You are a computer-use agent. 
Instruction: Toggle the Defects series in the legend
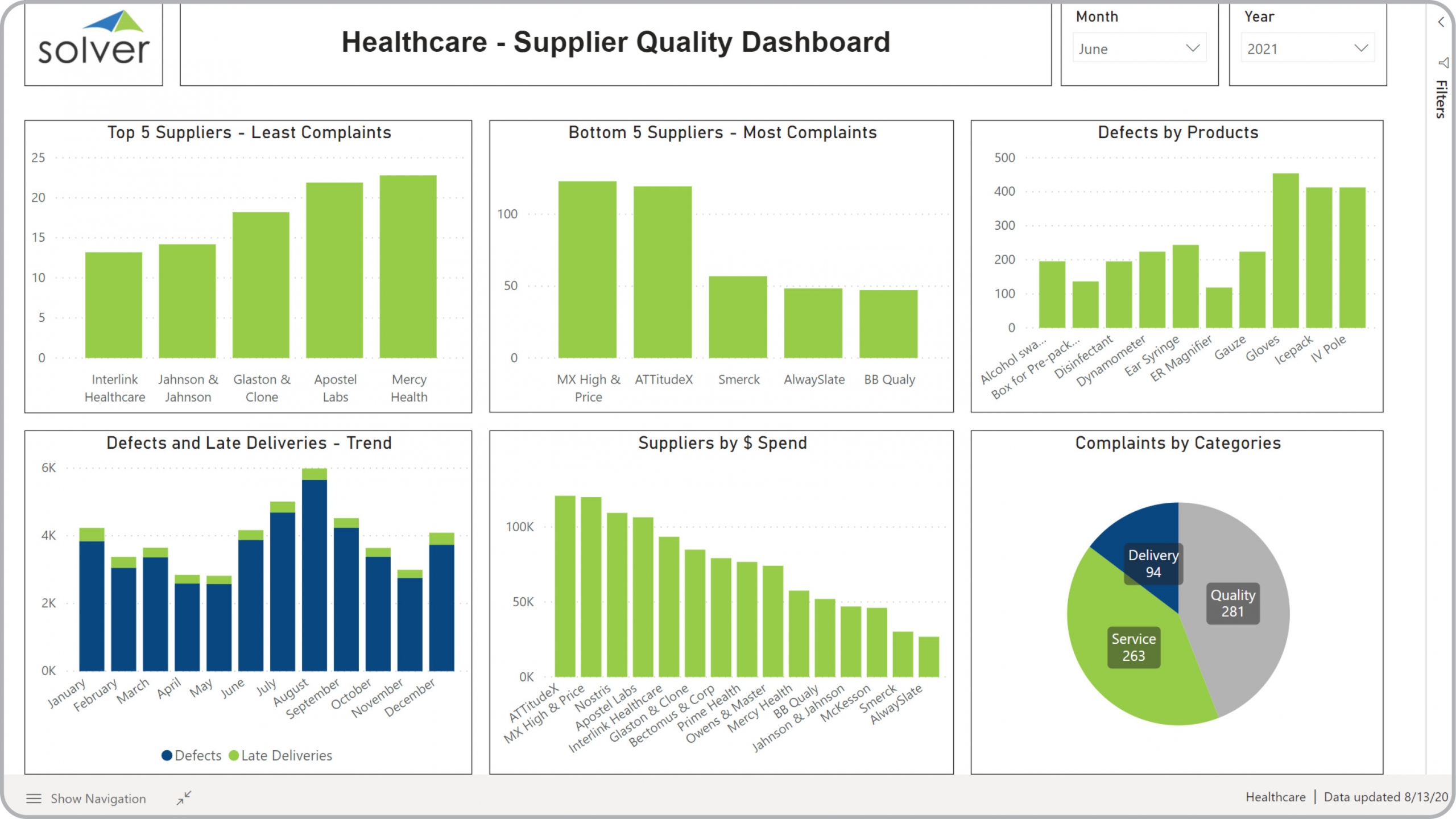pos(198,755)
